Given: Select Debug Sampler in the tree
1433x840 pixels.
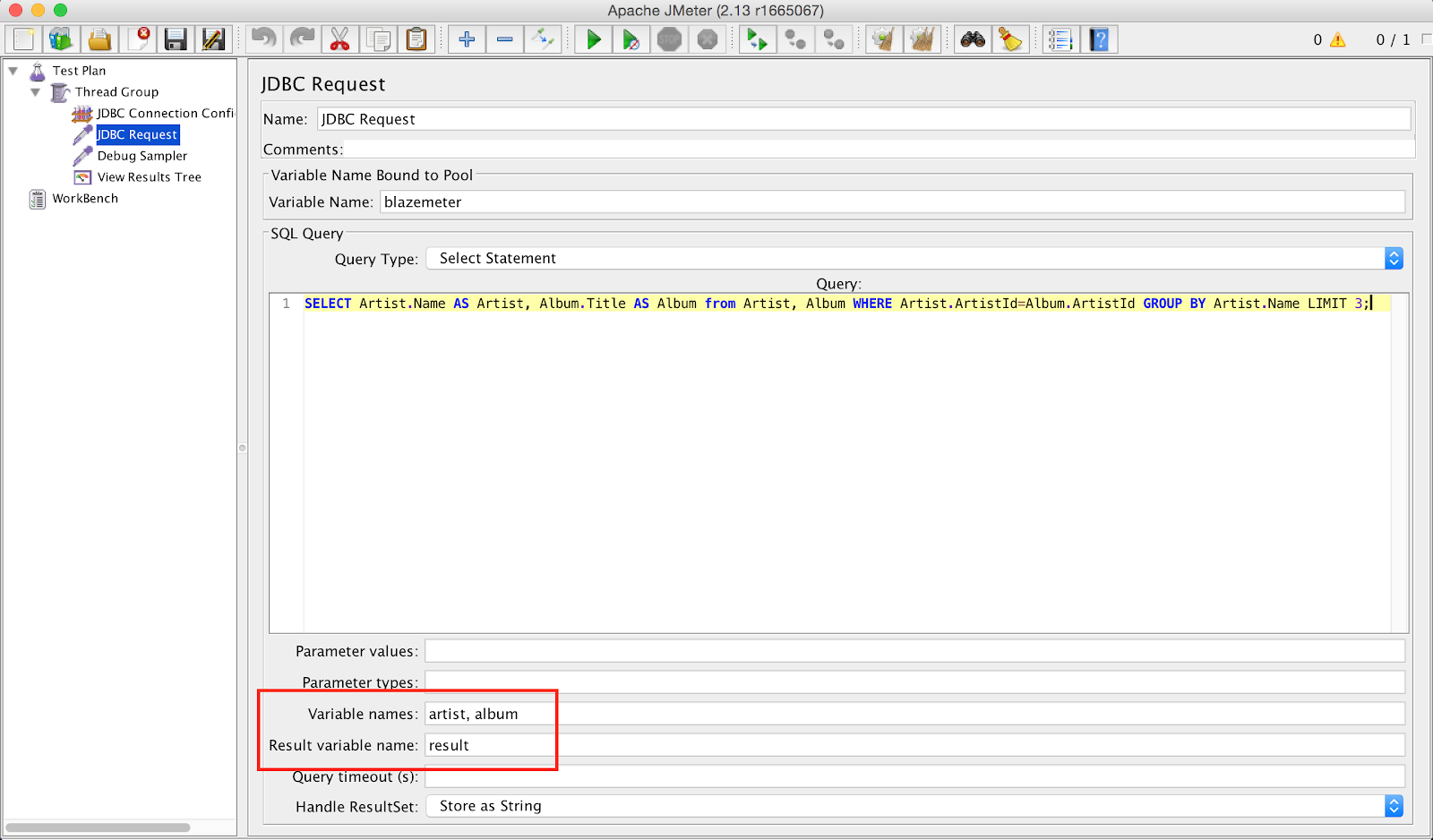Looking at the screenshot, I should tap(142, 156).
